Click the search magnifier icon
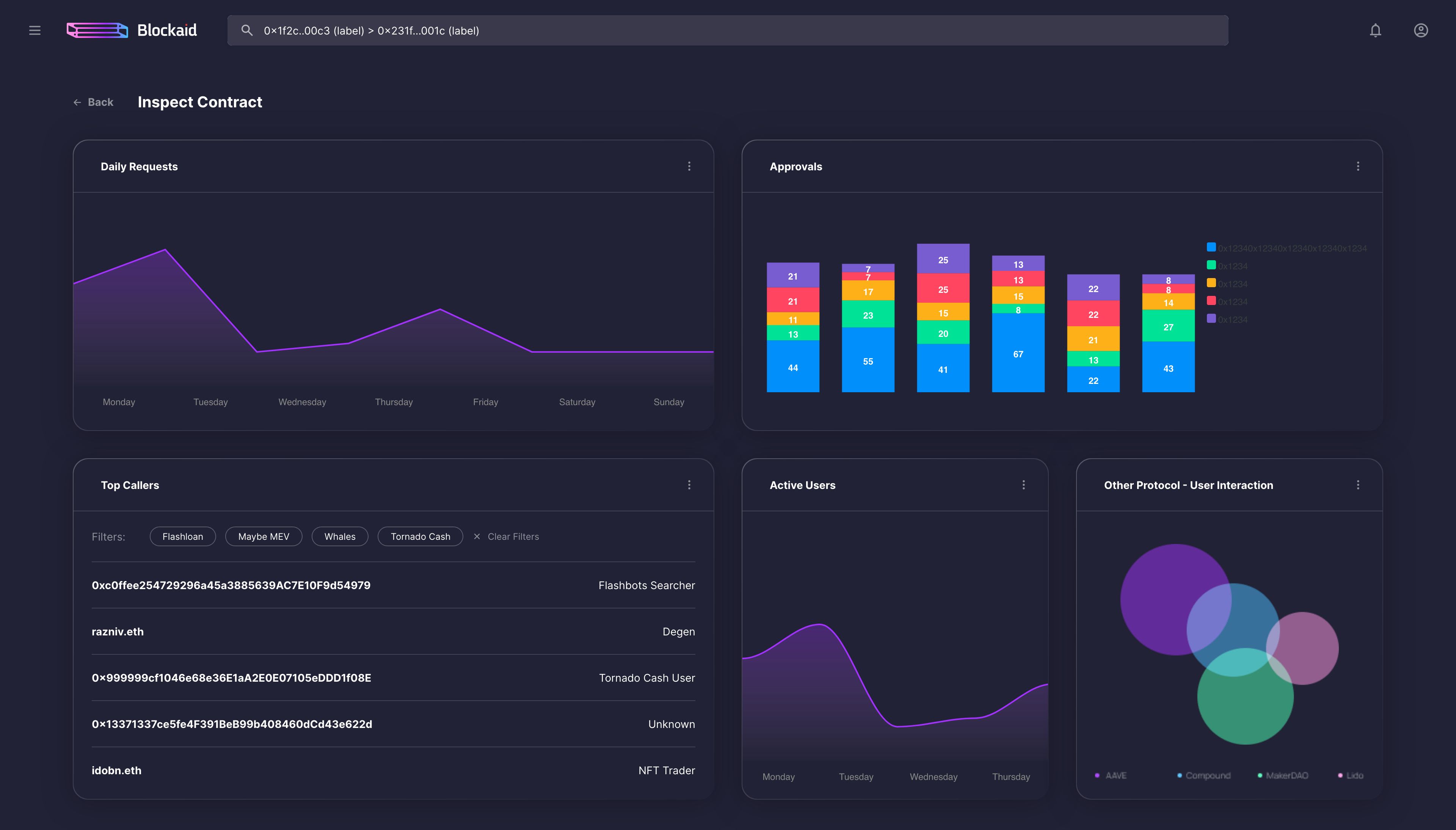This screenshot has height=830, width=1456. 247,30
